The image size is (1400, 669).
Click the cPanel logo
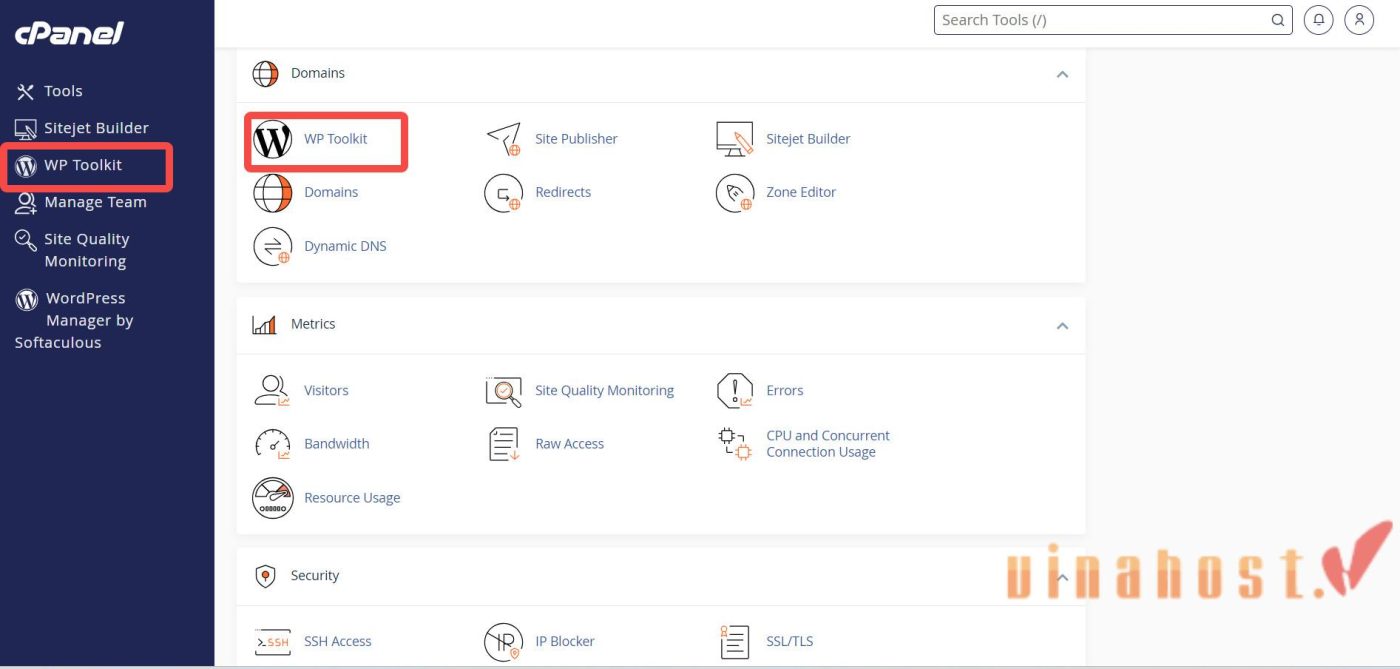pos(69,33)
